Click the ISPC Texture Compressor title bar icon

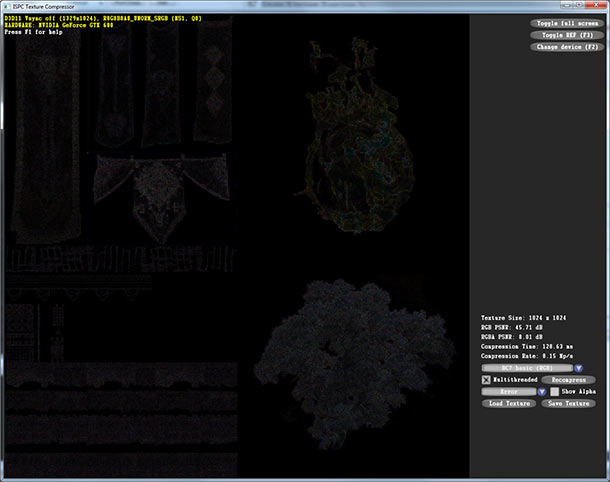tap(7, 6)
